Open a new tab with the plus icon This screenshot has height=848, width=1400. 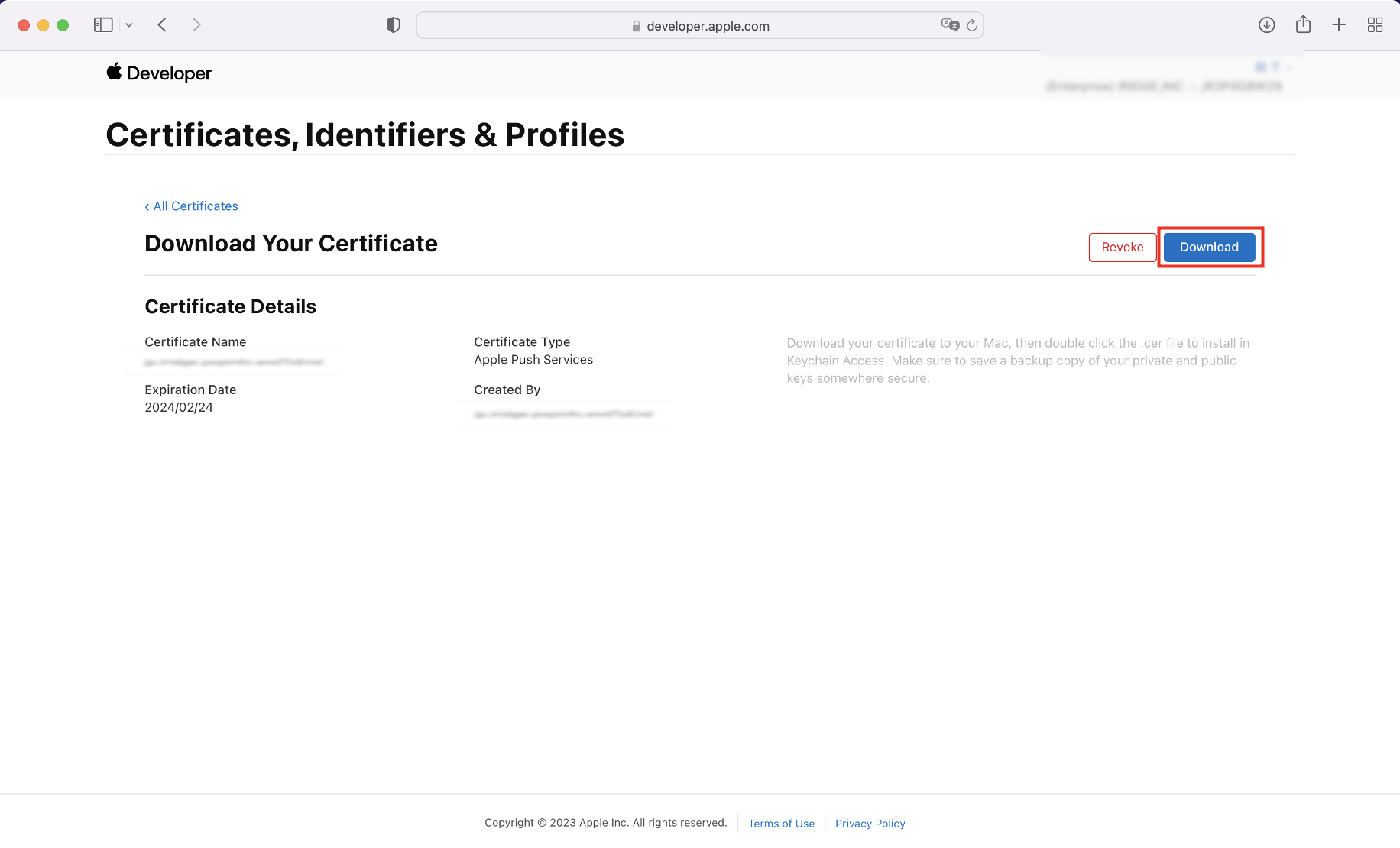pyautogui.click(x=1339, y=25)
